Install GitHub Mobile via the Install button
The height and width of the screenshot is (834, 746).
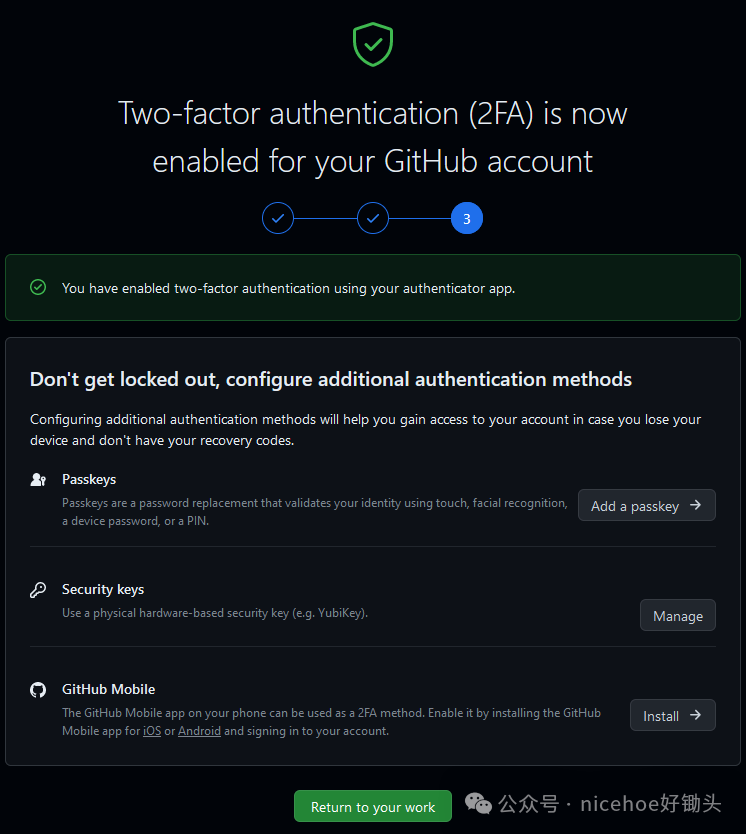[x=672, y=715]
